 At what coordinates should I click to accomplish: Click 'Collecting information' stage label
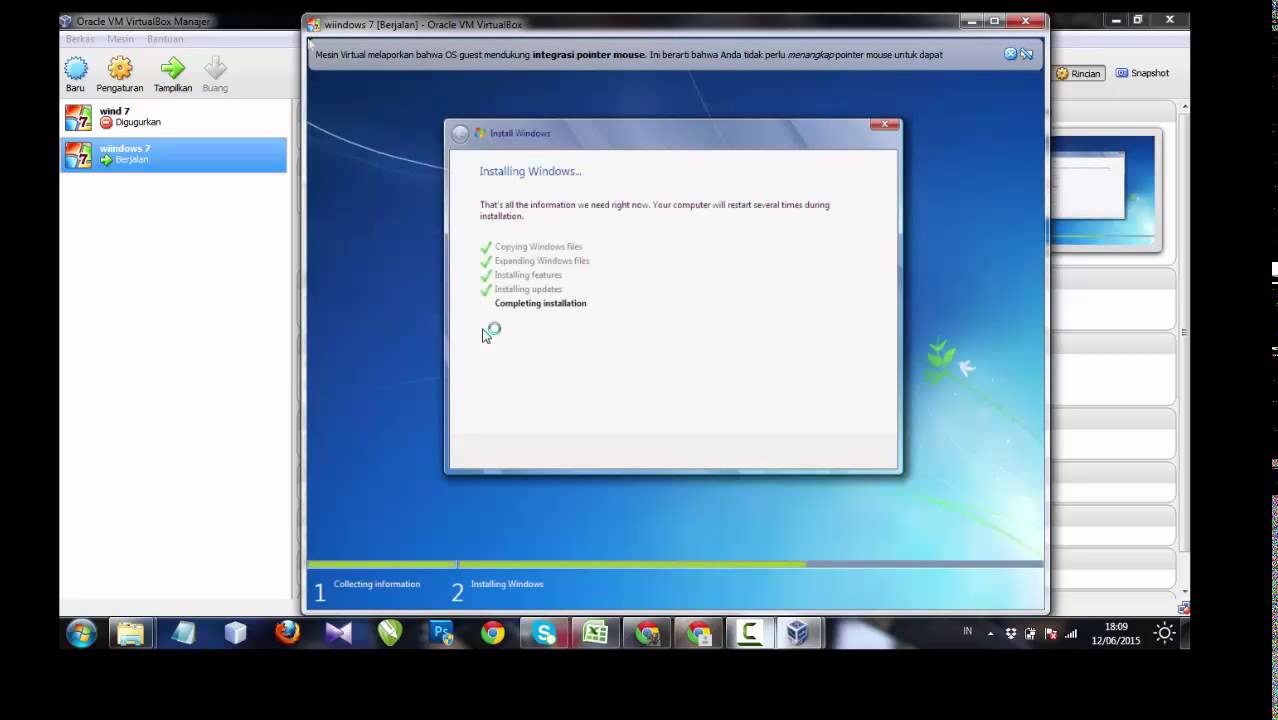click(377, 584)
